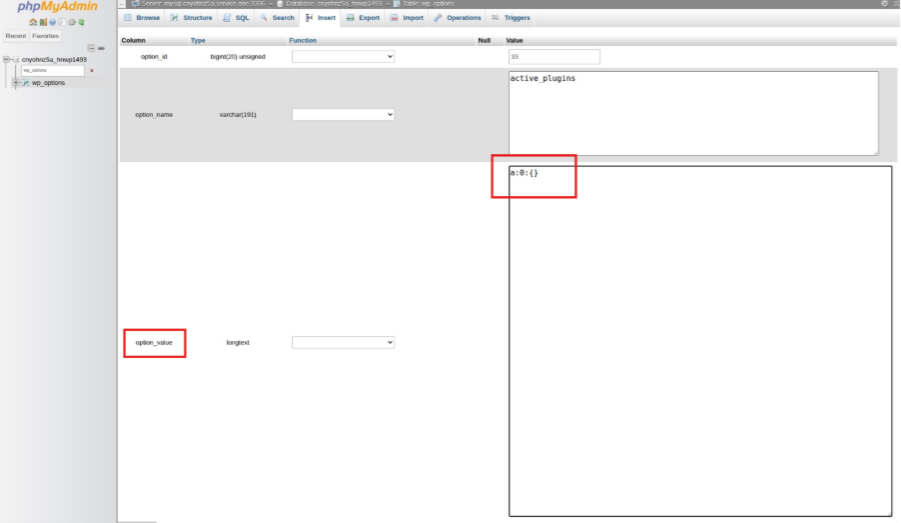Click the Operations wrench icon

[x=438, y=18]
